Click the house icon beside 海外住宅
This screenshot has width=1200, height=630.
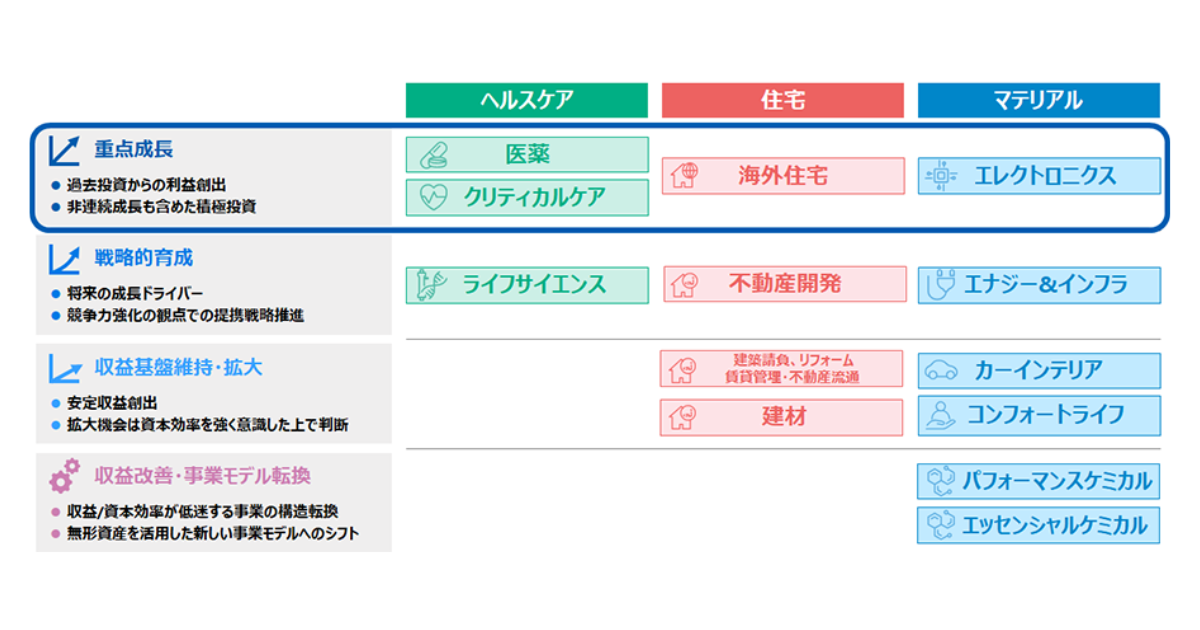[x=684, y=177]
